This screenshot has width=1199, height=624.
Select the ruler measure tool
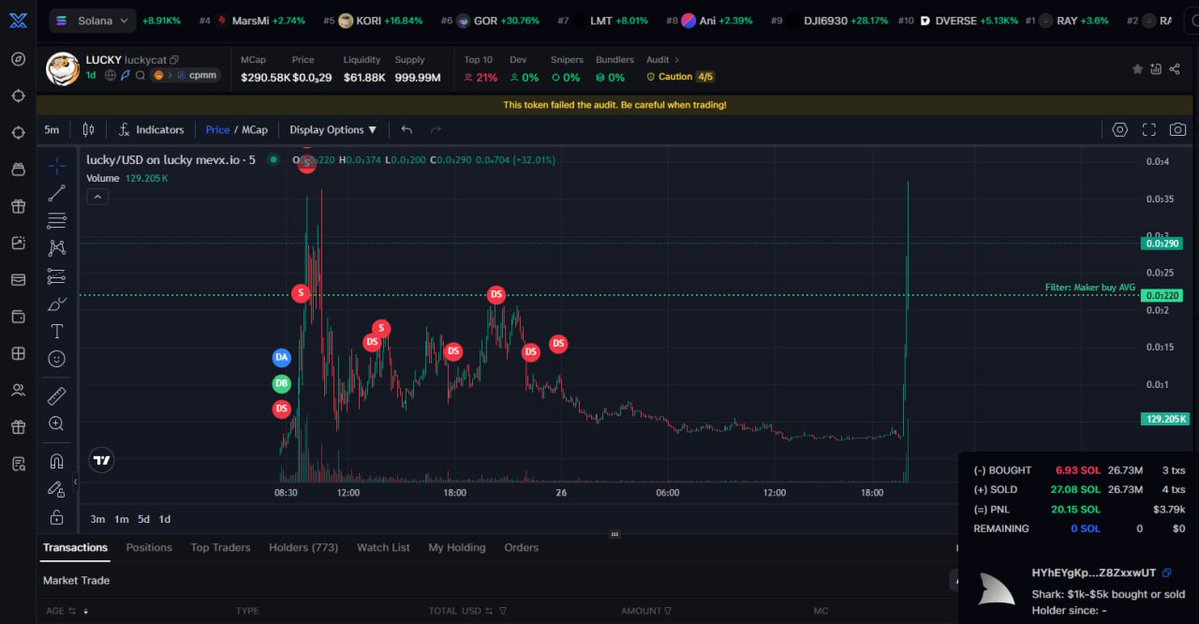coord(57,396)
